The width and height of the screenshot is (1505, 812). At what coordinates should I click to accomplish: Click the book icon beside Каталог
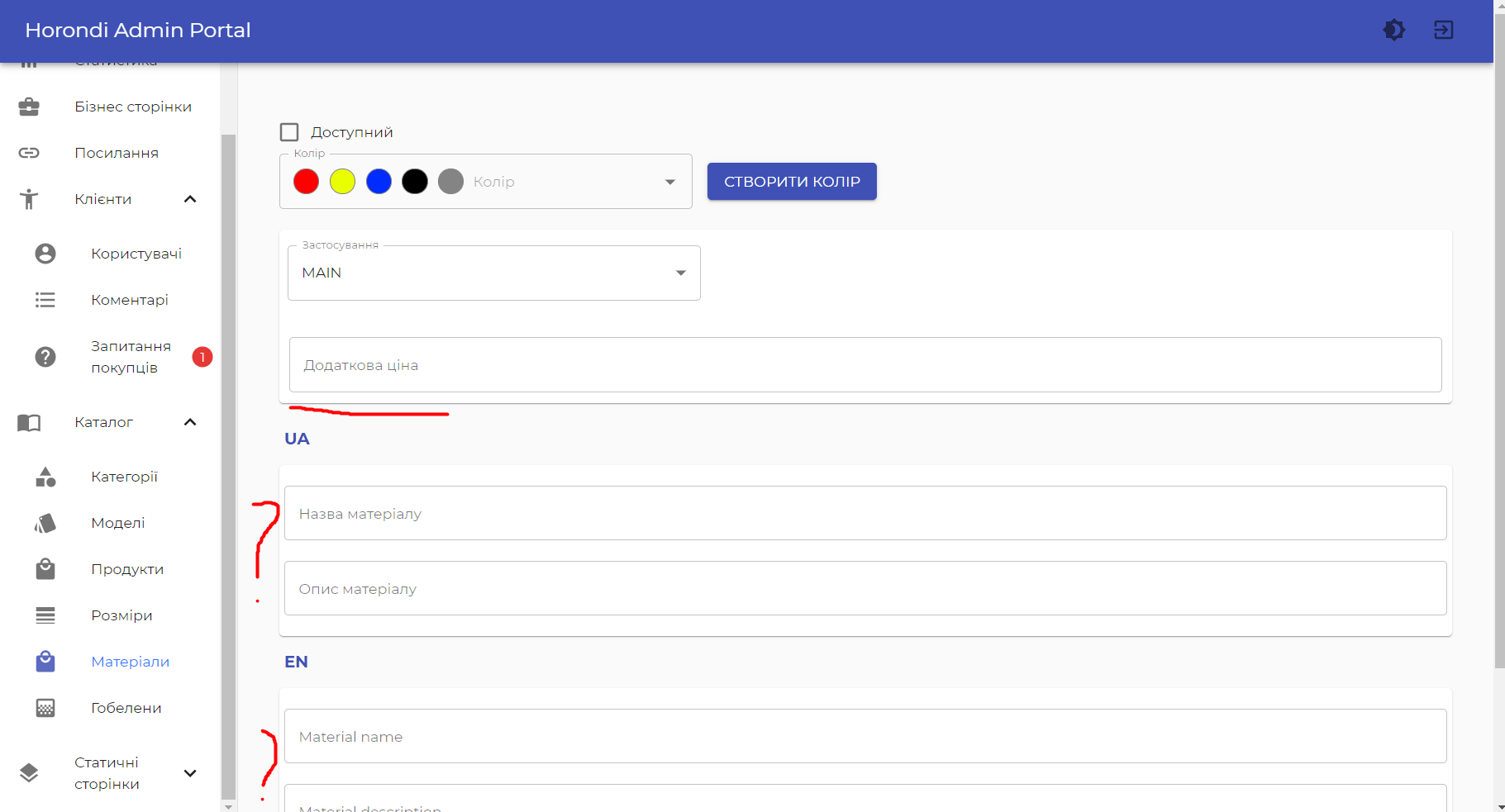tap(29, 422)
